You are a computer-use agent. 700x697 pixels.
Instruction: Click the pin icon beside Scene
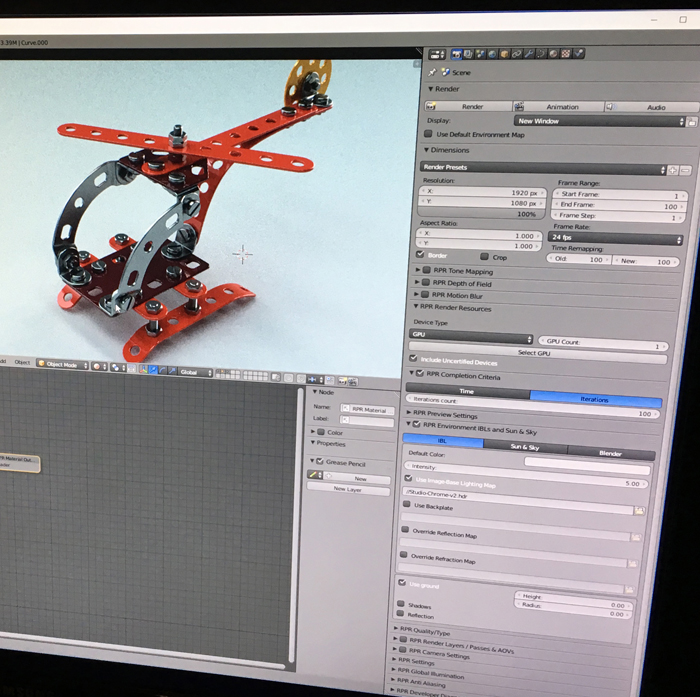pyautogui.click(x=432, y=73)
